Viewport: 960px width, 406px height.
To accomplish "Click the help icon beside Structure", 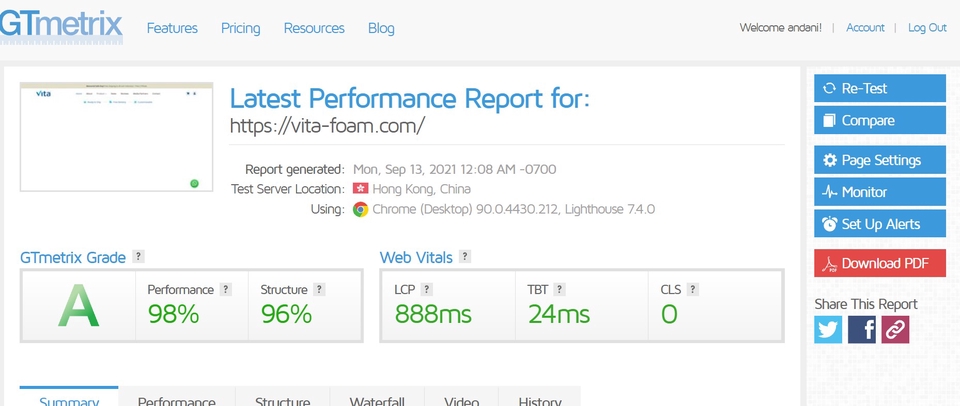I will (x=319, y=290).
